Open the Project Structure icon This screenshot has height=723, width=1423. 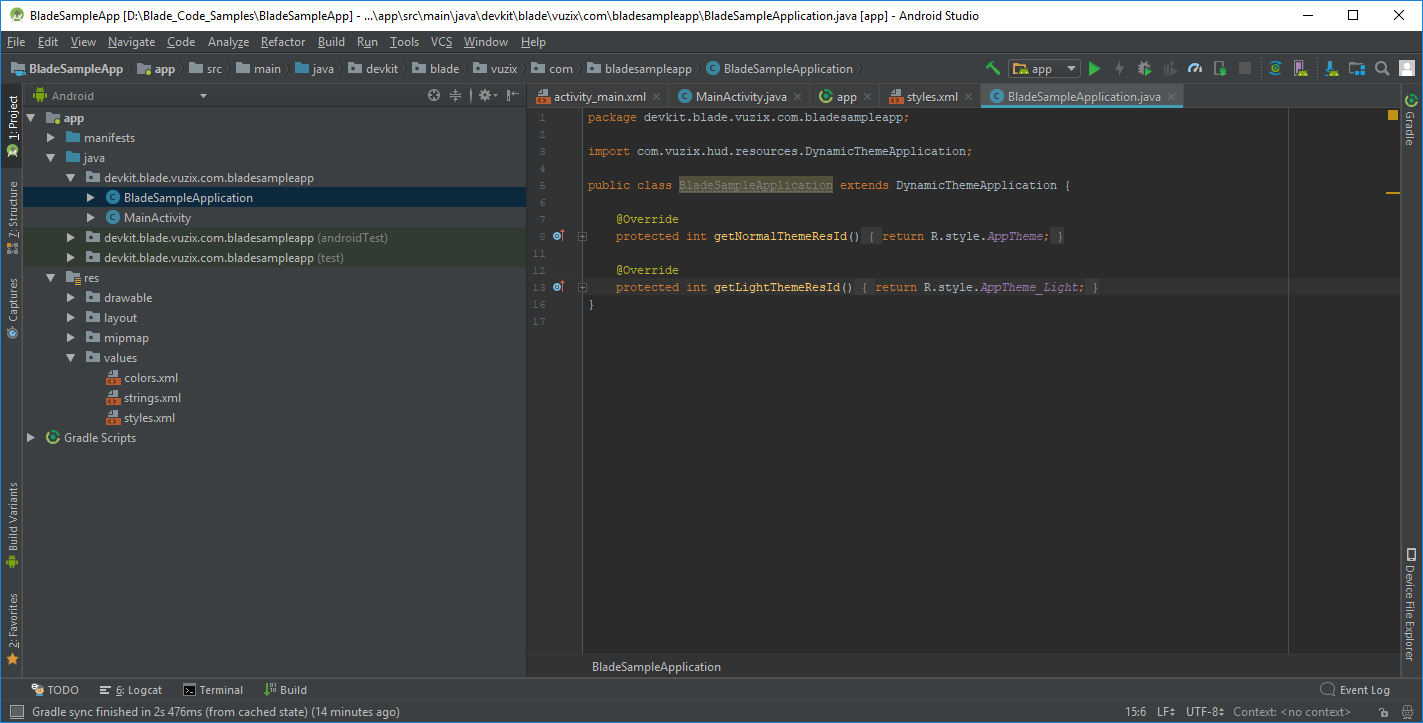click(x=1357, y=68)
